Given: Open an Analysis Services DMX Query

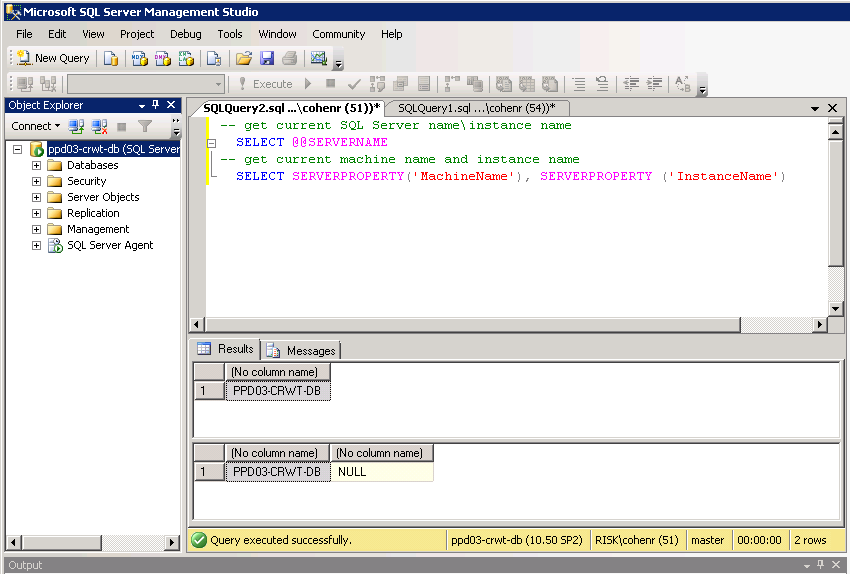Looking at the screenshot, I should pos(163,58).
